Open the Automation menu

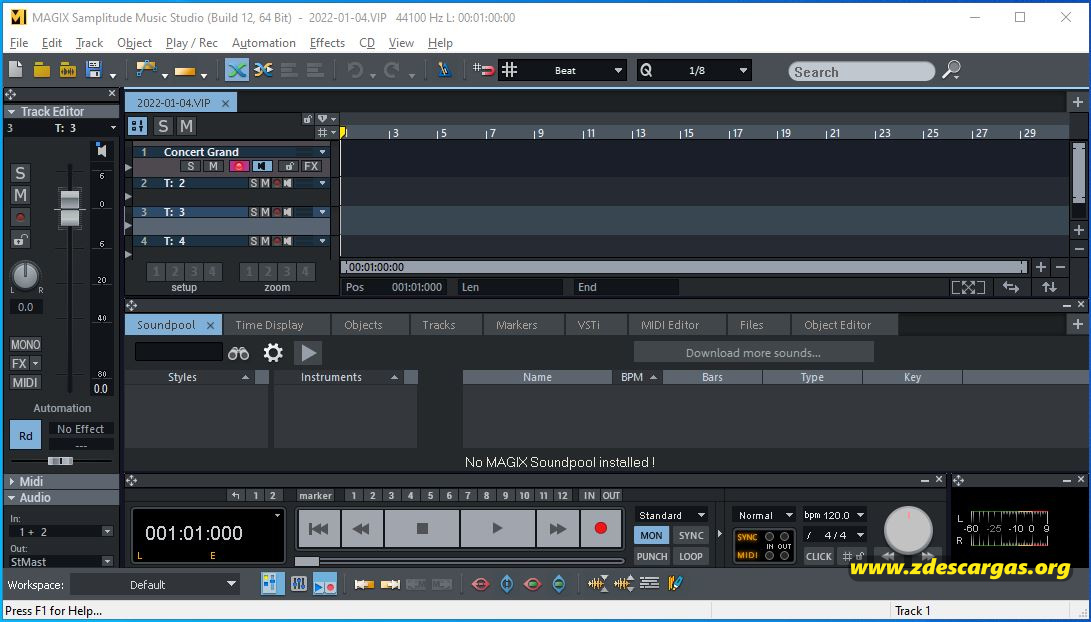click(x=264, y=43)
